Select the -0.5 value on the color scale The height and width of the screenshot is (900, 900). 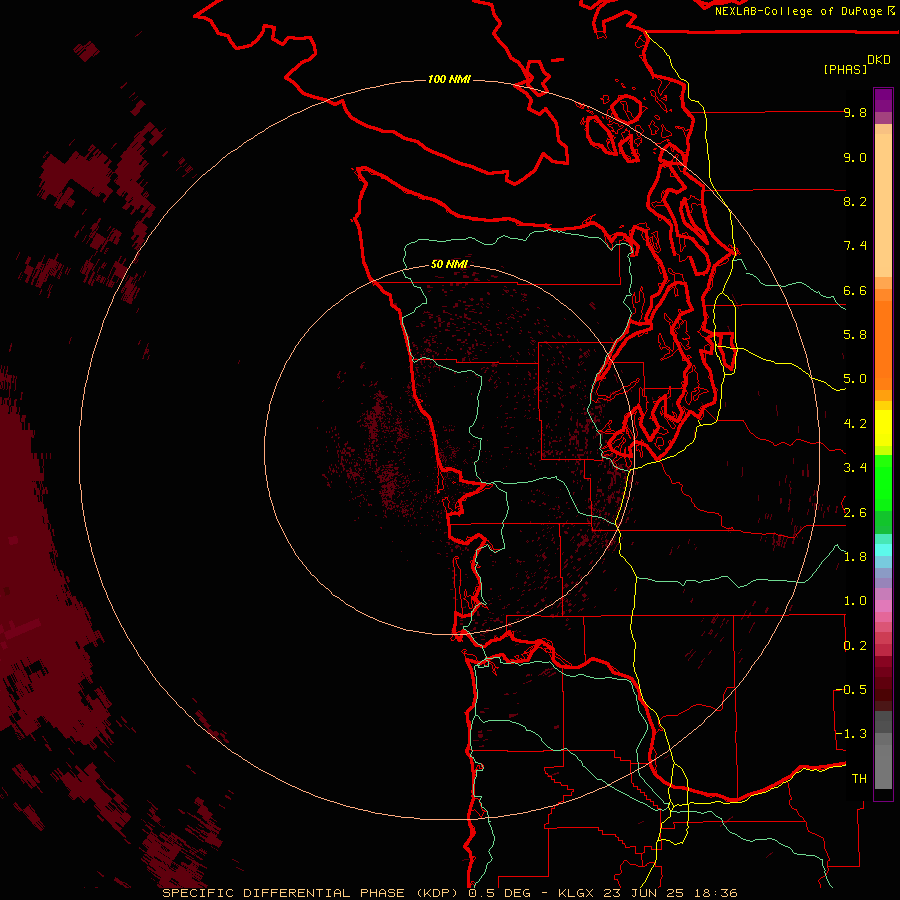click(x=851, y=690)
